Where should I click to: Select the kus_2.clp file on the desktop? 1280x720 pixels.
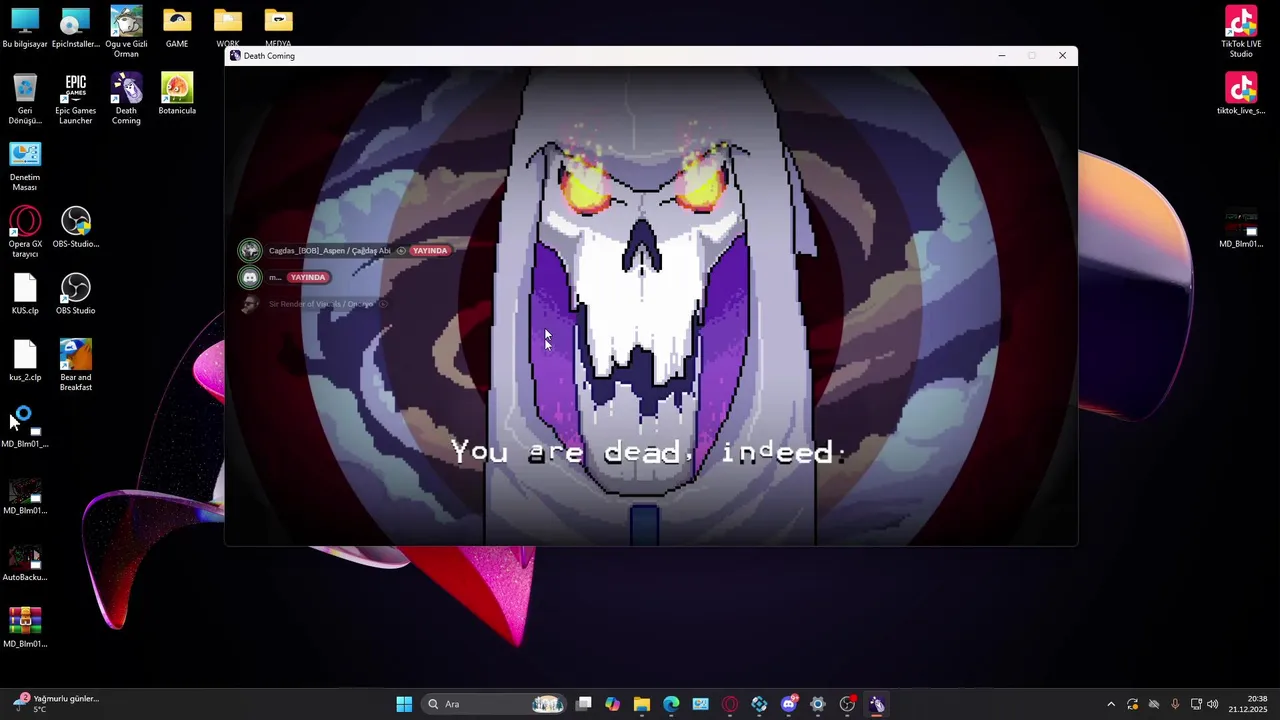tap(25, 361)
